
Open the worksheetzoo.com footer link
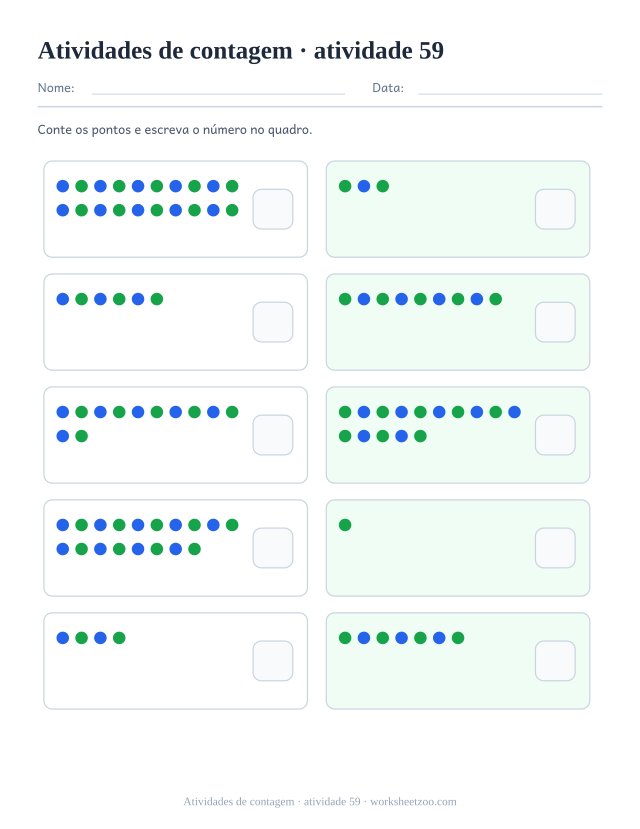[413, 802]
